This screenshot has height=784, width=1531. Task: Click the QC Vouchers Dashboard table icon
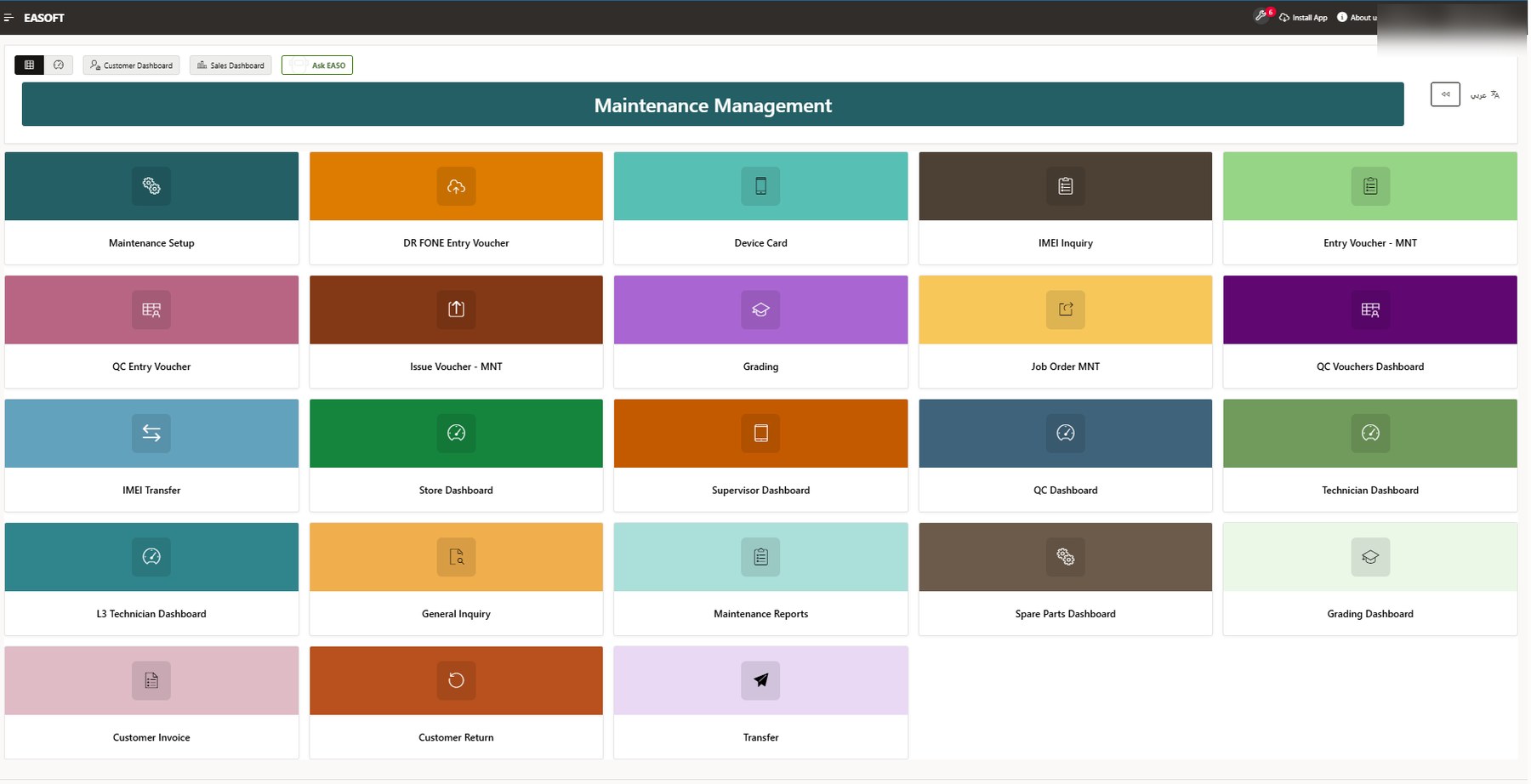(1370, 310)
